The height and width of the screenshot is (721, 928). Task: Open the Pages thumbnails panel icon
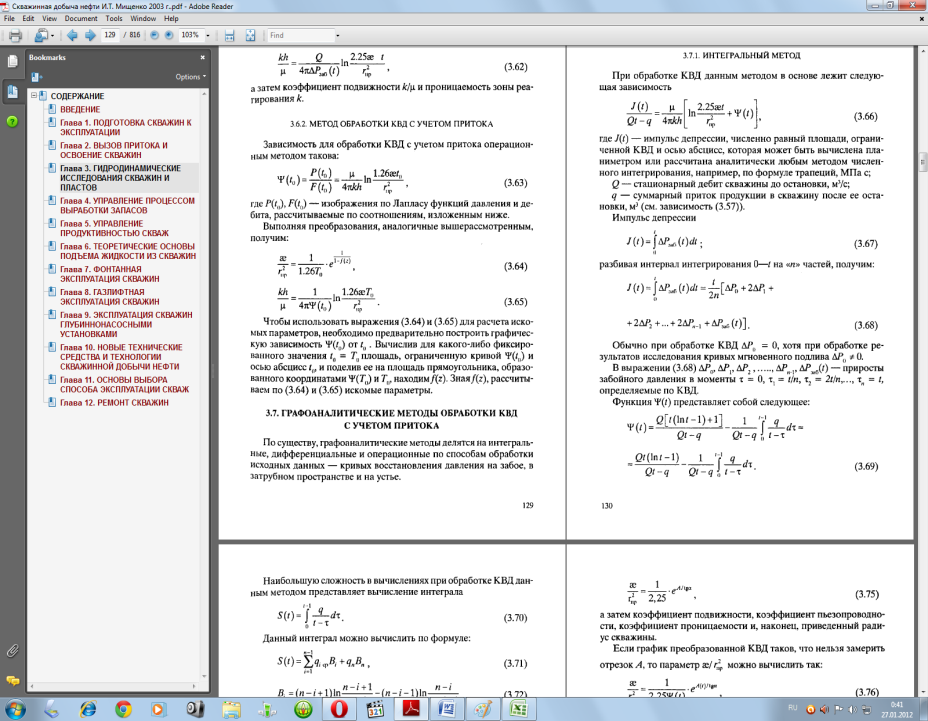pos(12,61)
